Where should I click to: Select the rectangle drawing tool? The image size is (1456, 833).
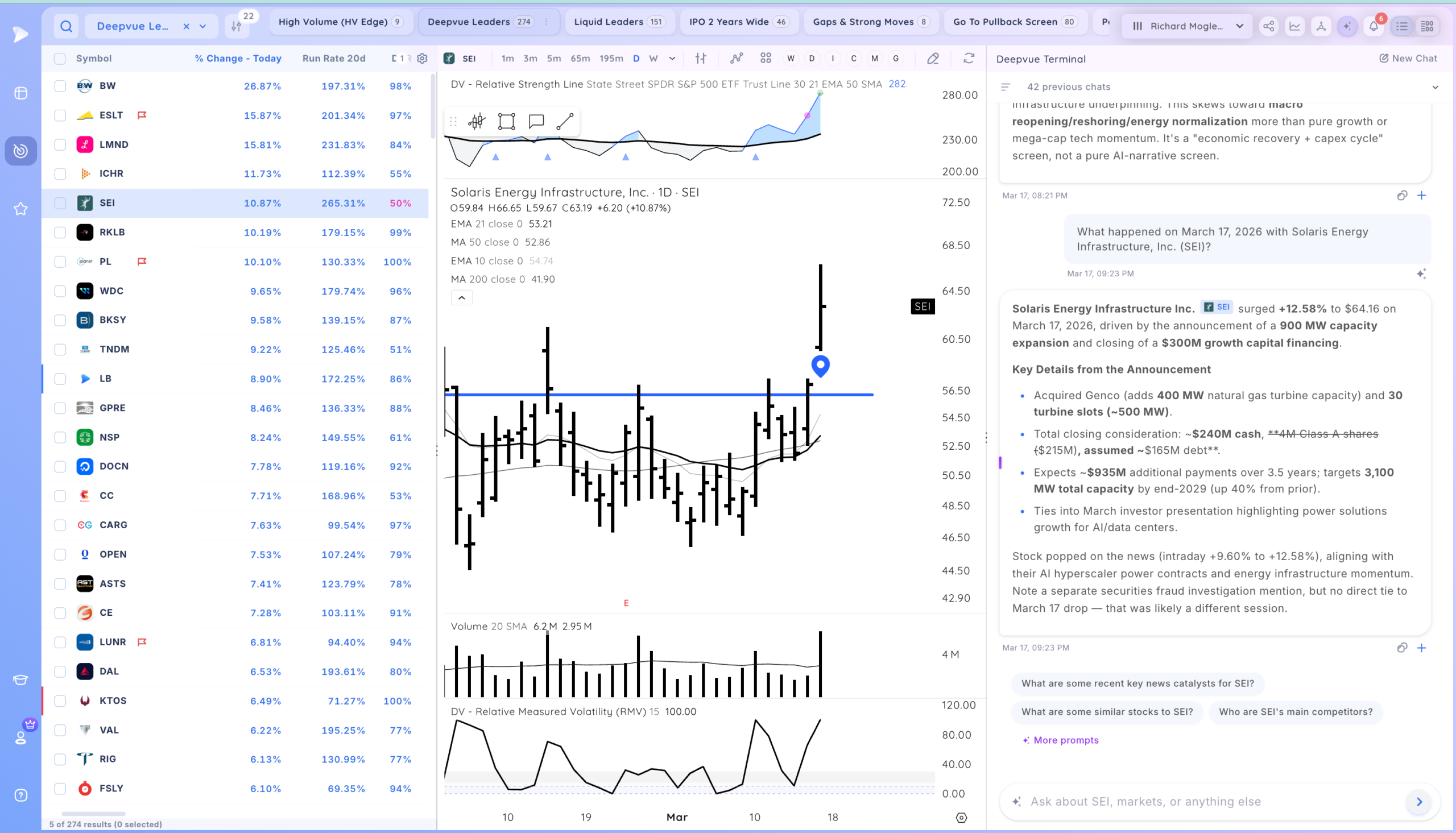pos(506,121)
